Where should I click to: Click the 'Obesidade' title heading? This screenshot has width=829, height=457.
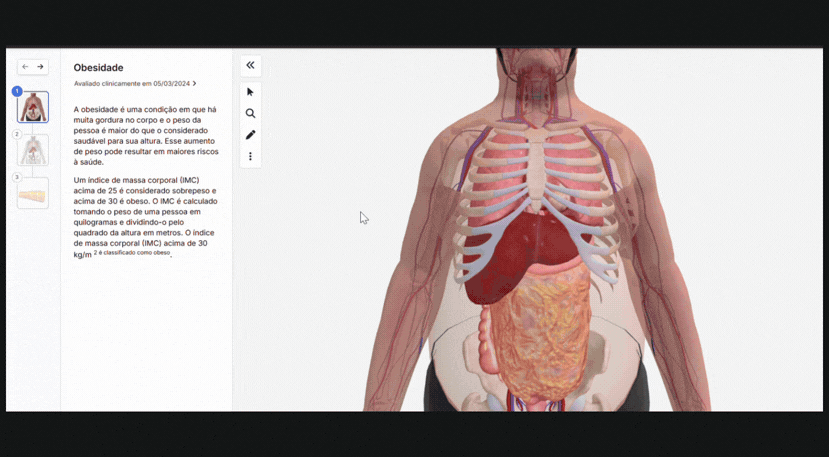click(98, 68)
